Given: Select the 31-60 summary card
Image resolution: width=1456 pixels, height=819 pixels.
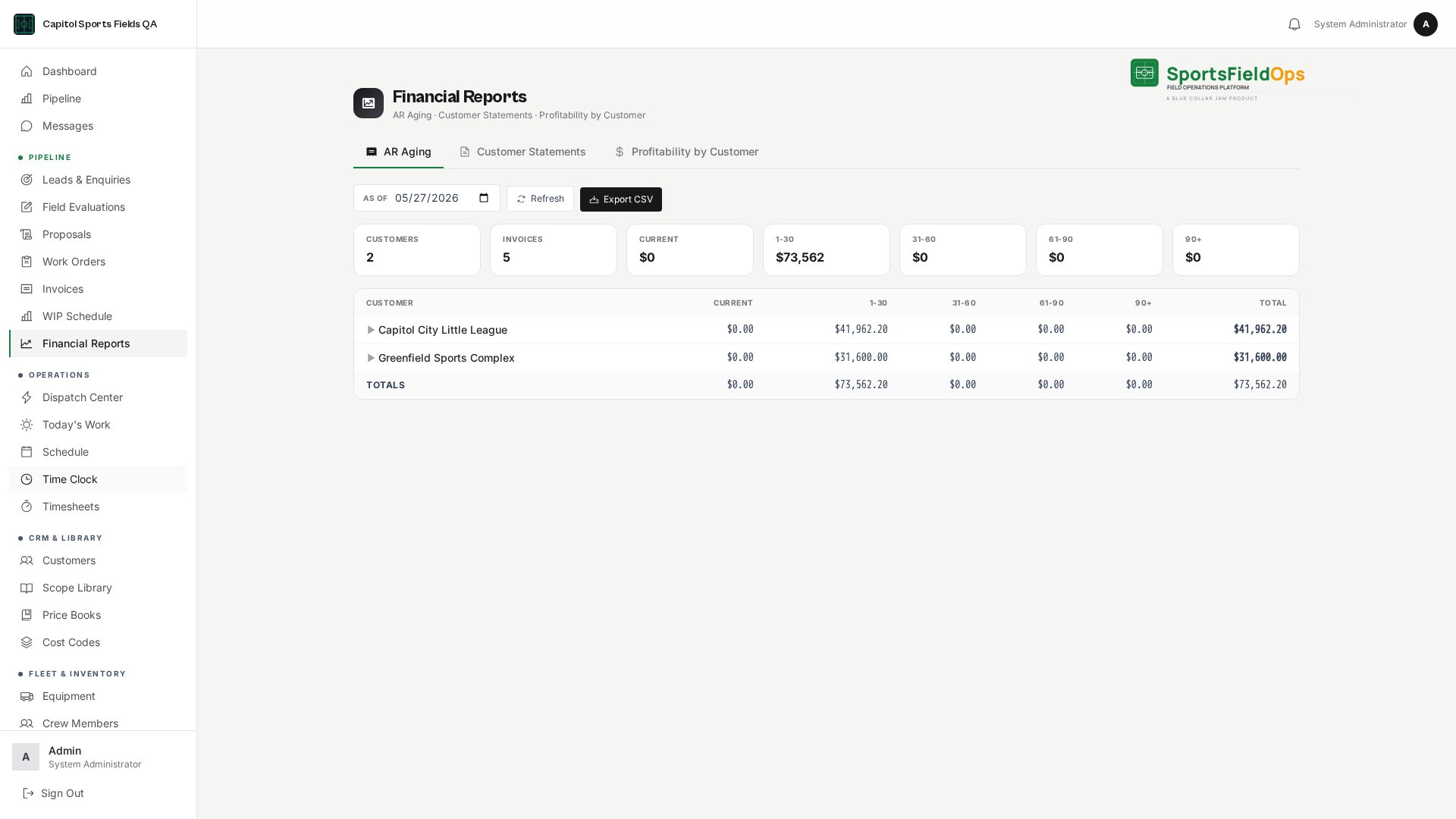Looking at the screenshot, I should (x=963, y=249).
